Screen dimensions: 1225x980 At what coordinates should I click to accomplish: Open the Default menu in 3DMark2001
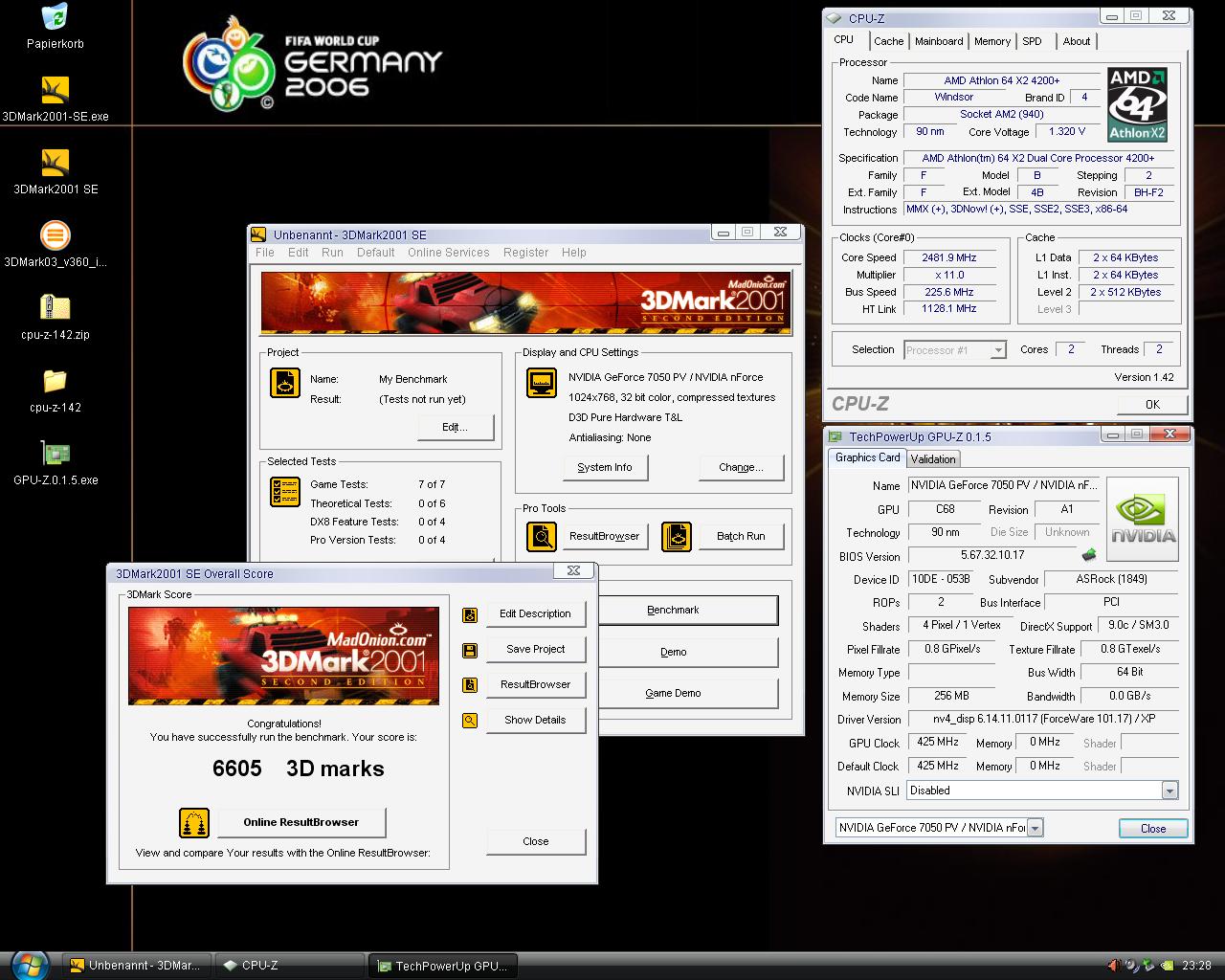coord(376,253)
